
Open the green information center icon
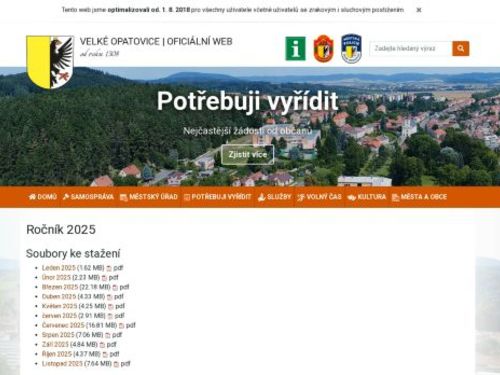pyautogui.click(x=295, y=49)
